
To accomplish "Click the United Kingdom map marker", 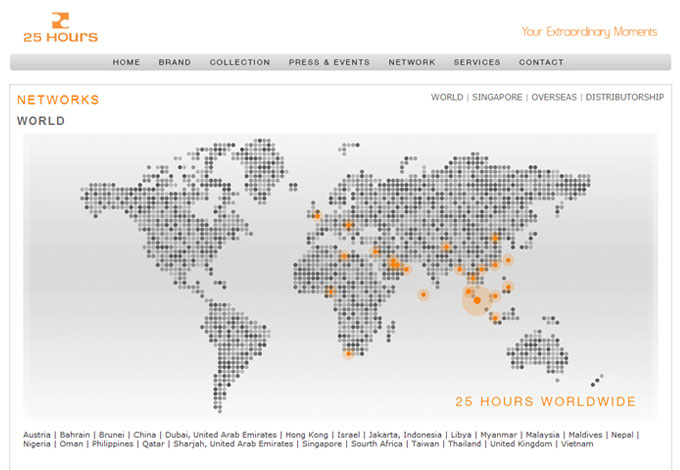I will click(316, 215).
